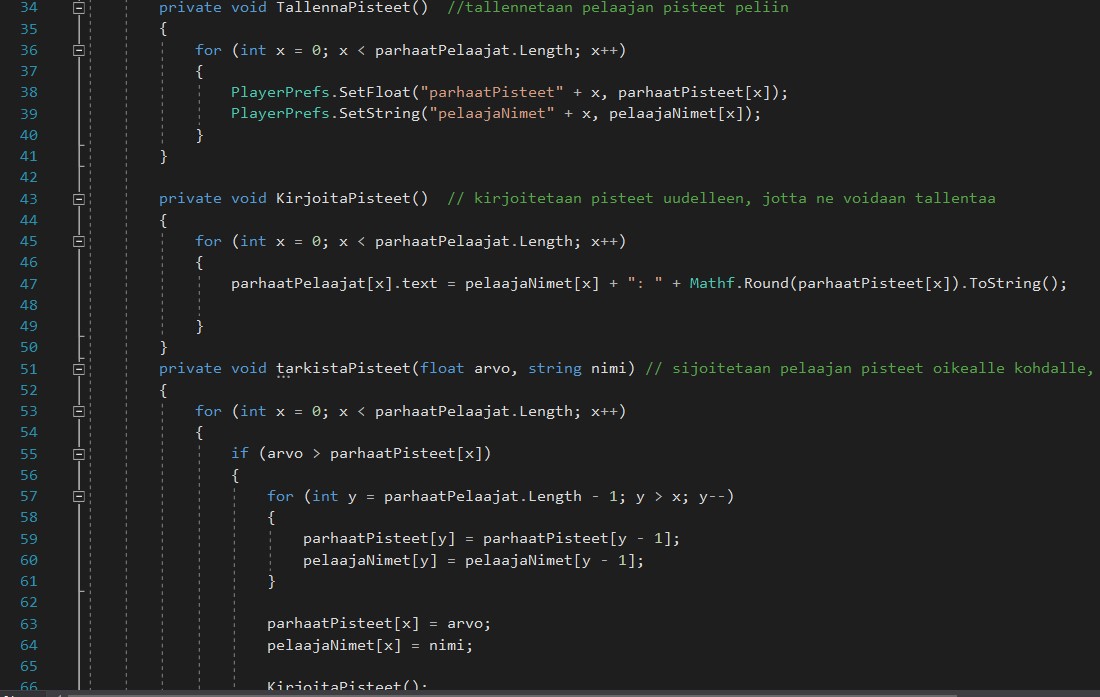
Task: Click line number 38 in the gutter
Action: [x=28, y=92]
